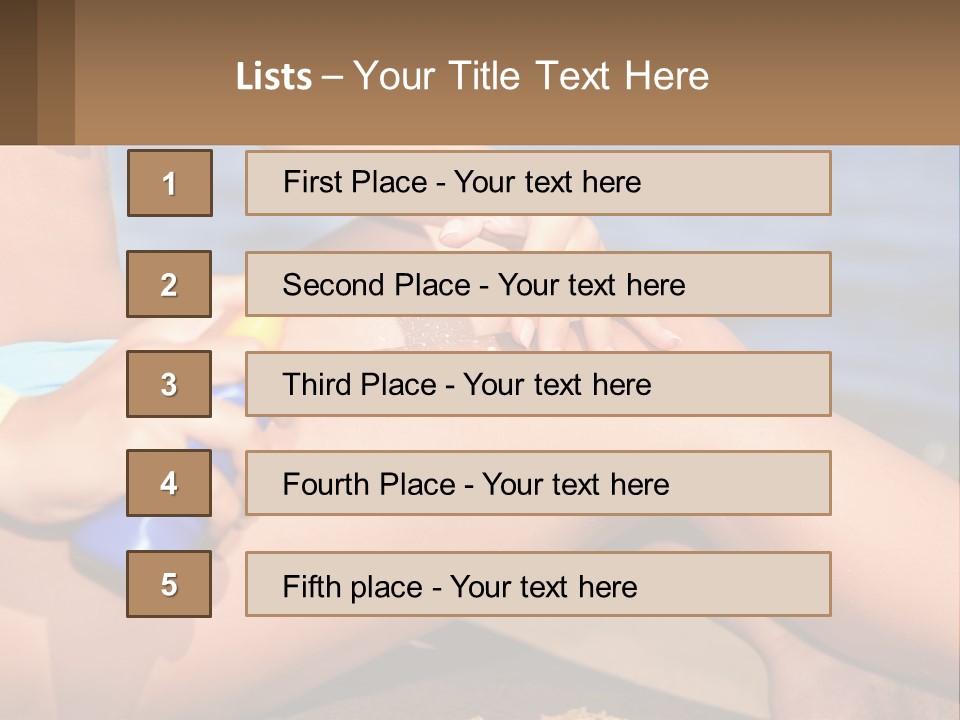Click the number 1 box
The width and height of the screenshot is (960, 720).
tap(170, 183)
